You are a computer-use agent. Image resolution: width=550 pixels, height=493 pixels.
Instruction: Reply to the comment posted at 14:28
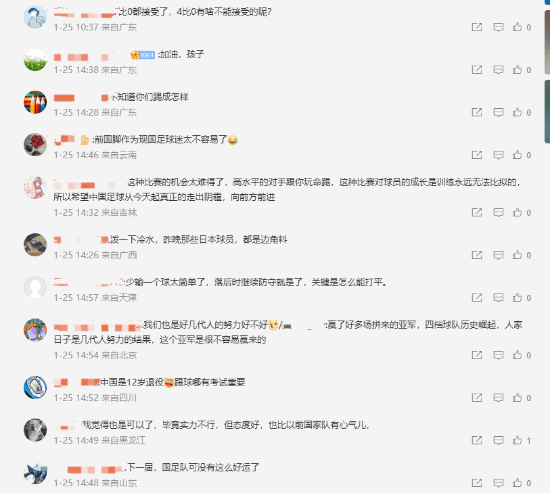click(498, 112)
